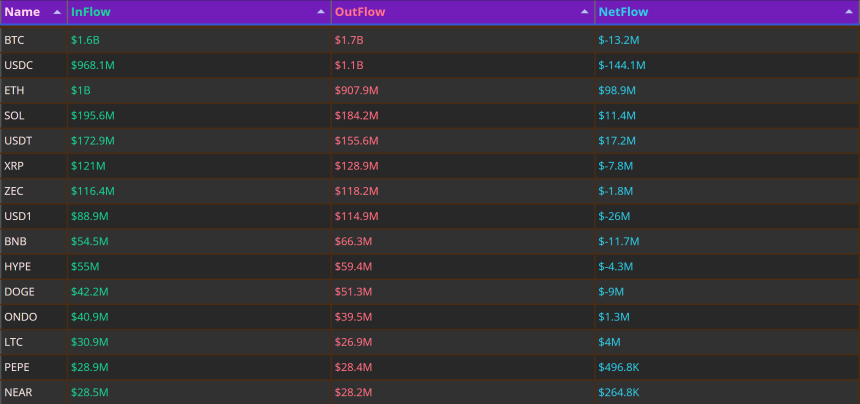Select the DOGE row name
Image resolution: width=860 pixels, height=404 pixels.
click(19, 292)
